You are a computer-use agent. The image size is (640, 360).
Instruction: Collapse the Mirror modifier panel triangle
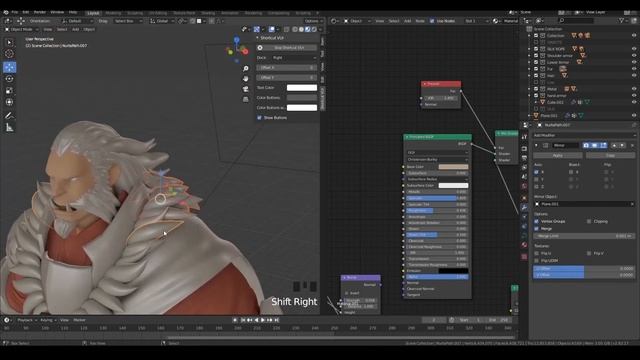click(536, 145)
